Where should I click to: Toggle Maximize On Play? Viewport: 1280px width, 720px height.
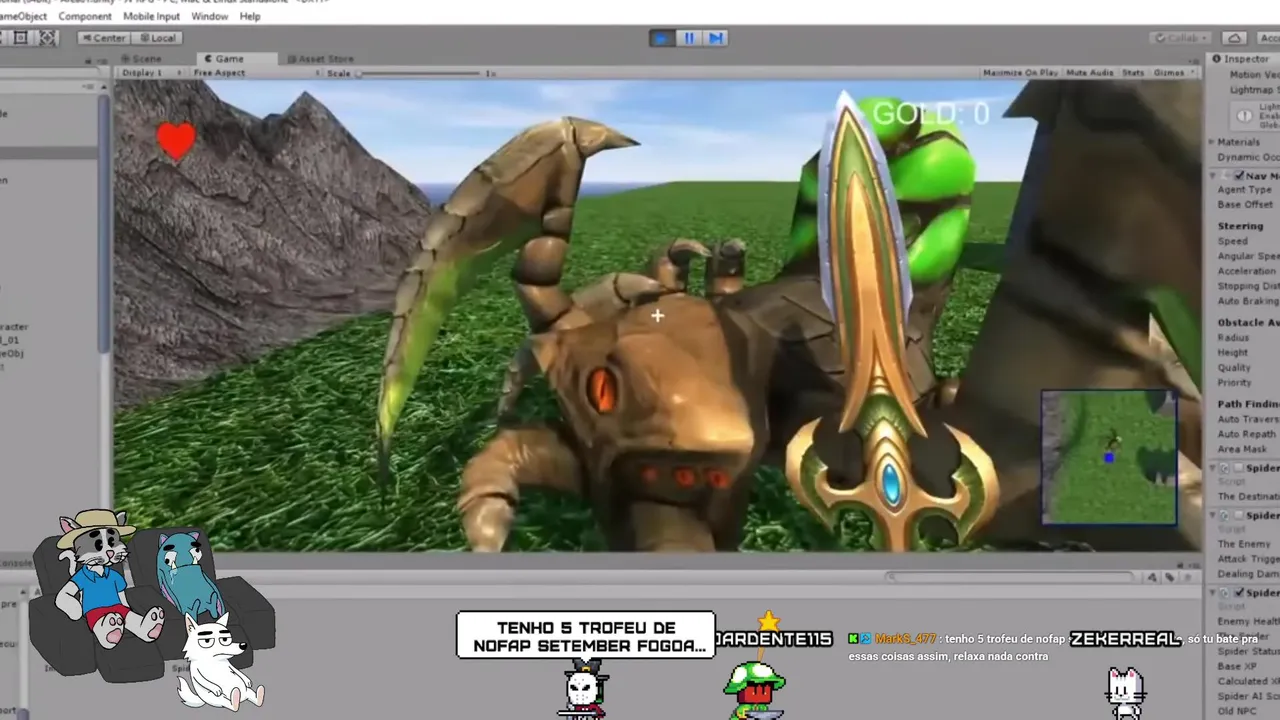click(x=1020, y=73)
